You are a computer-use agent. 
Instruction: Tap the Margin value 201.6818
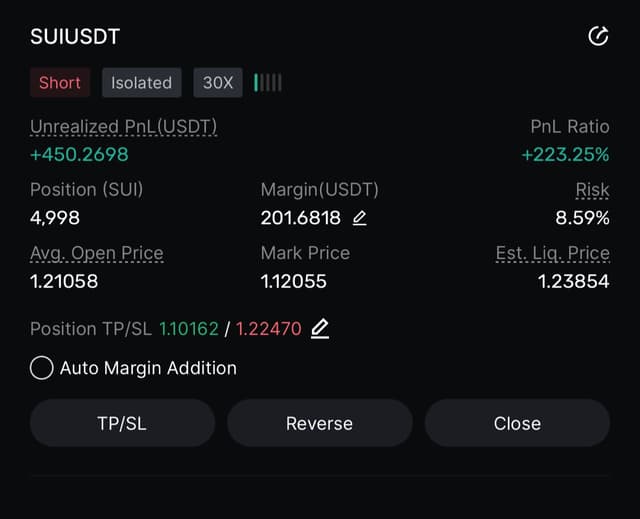[x=300, y=217]
